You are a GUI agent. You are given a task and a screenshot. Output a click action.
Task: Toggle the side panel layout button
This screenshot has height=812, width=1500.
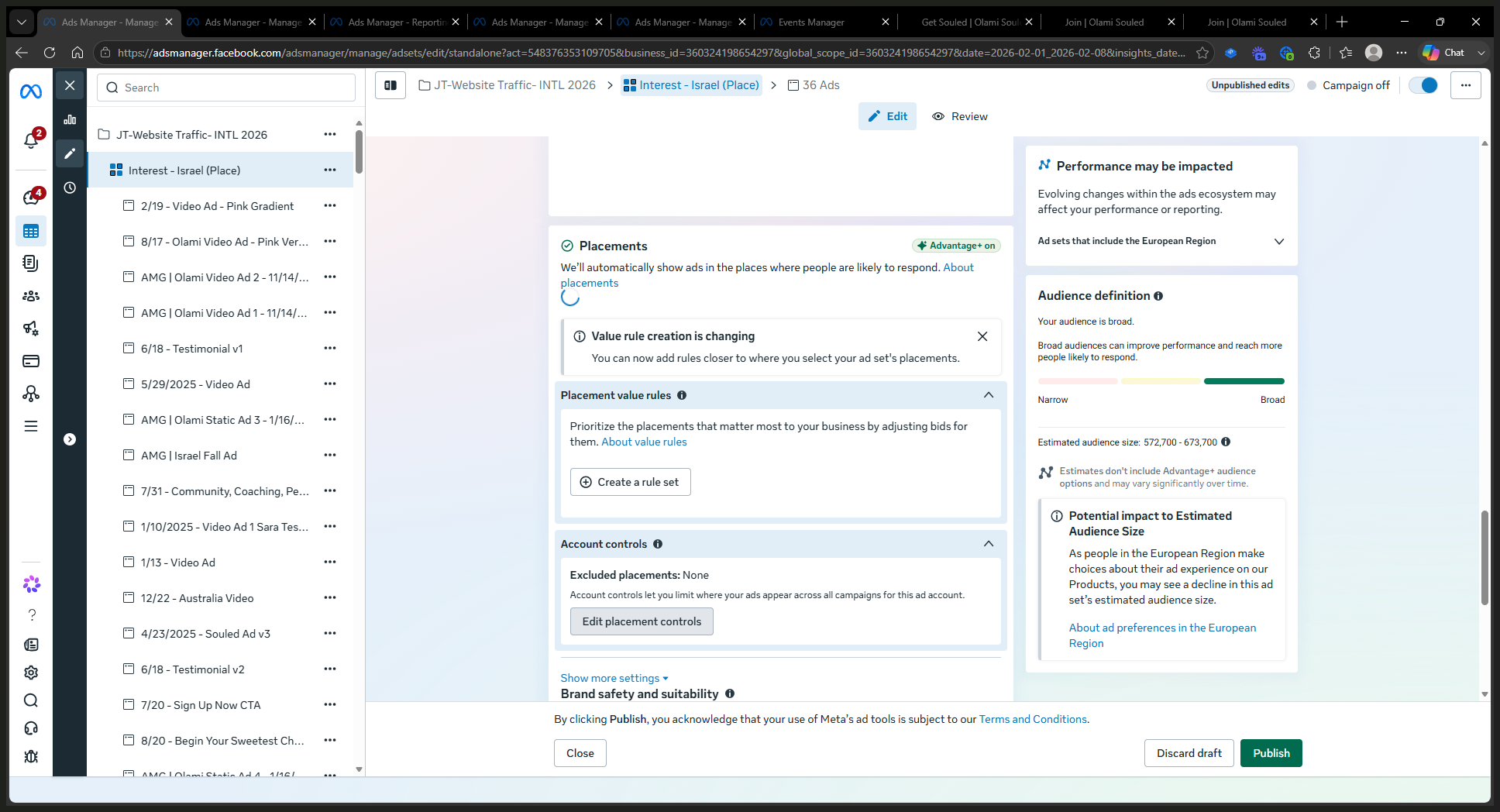click(x=390, y=85)
